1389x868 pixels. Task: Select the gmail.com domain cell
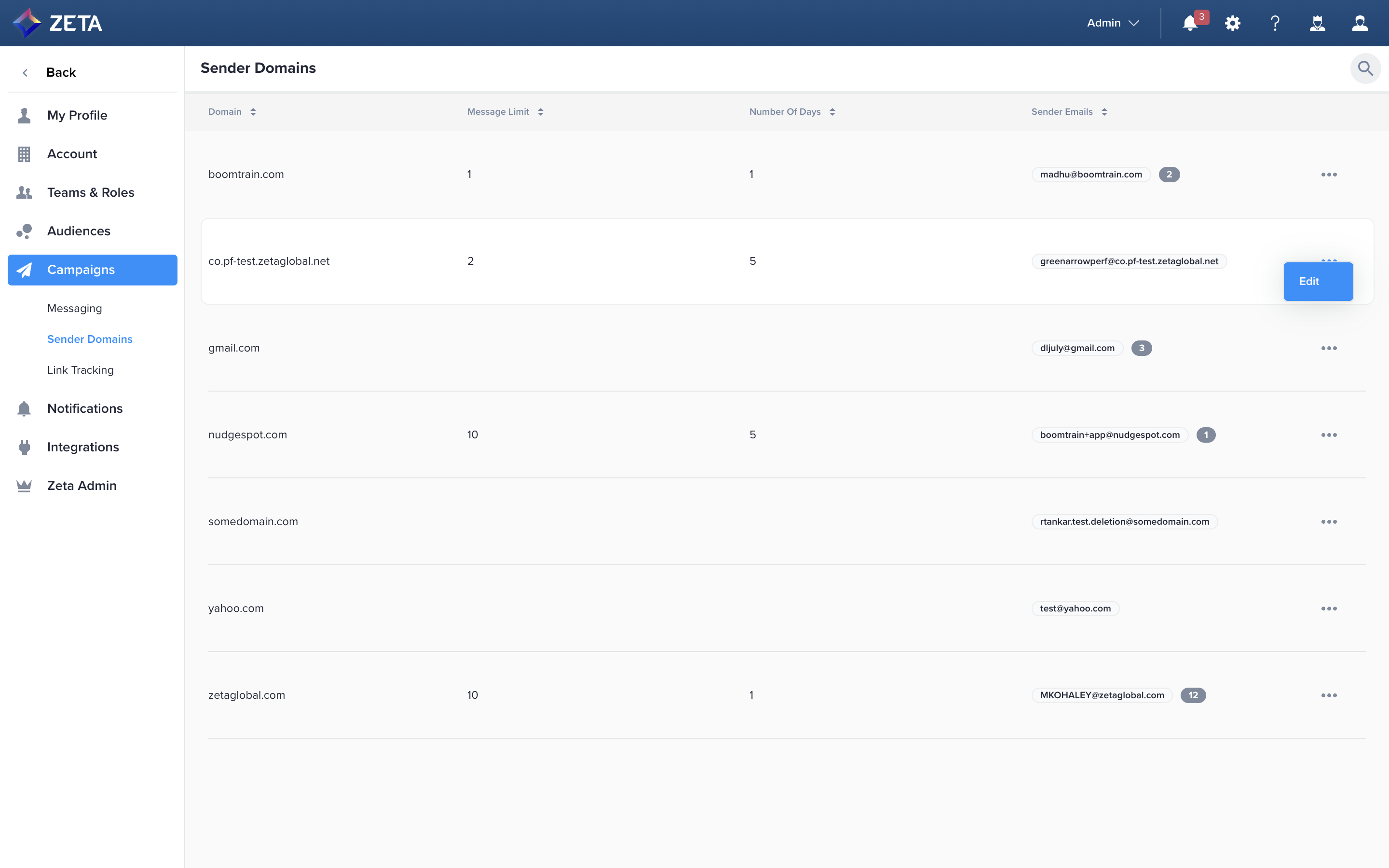point(233,348)
